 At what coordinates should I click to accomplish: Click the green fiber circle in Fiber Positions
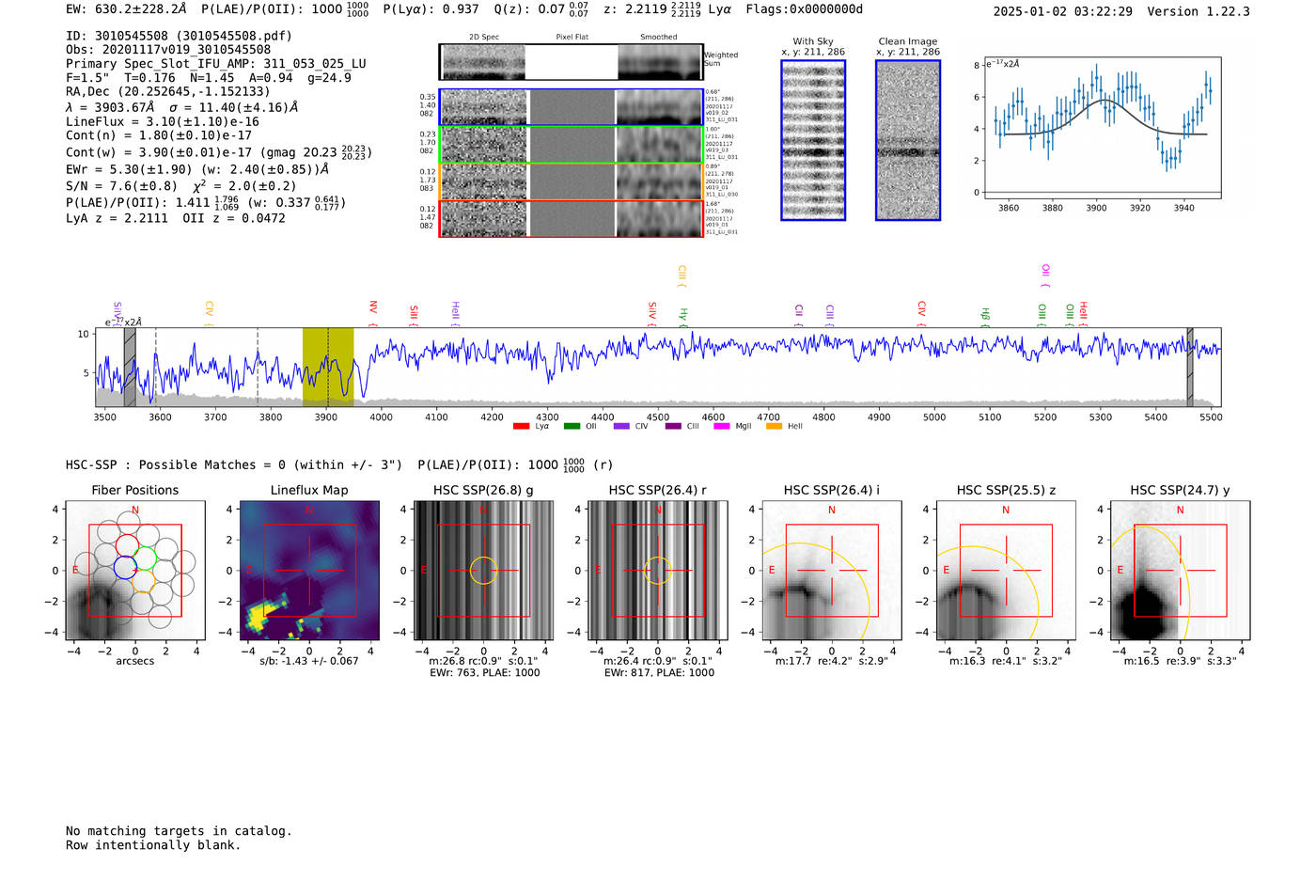click(x=145, y=558)
